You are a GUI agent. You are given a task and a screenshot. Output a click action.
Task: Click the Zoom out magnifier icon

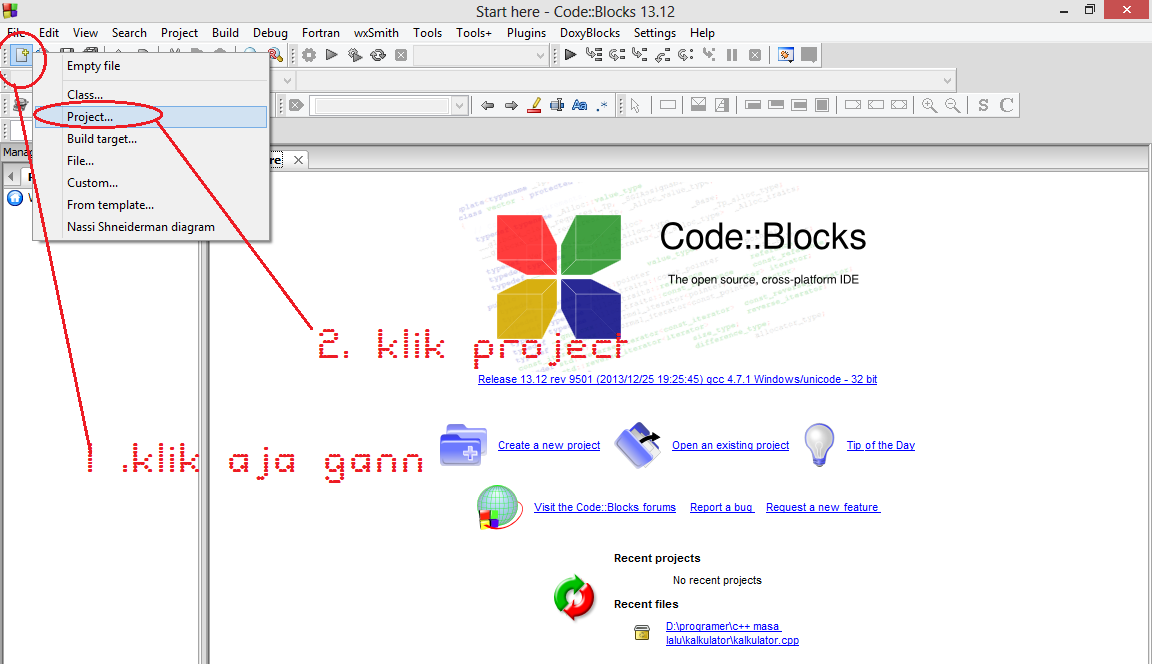tap(953, 106)
